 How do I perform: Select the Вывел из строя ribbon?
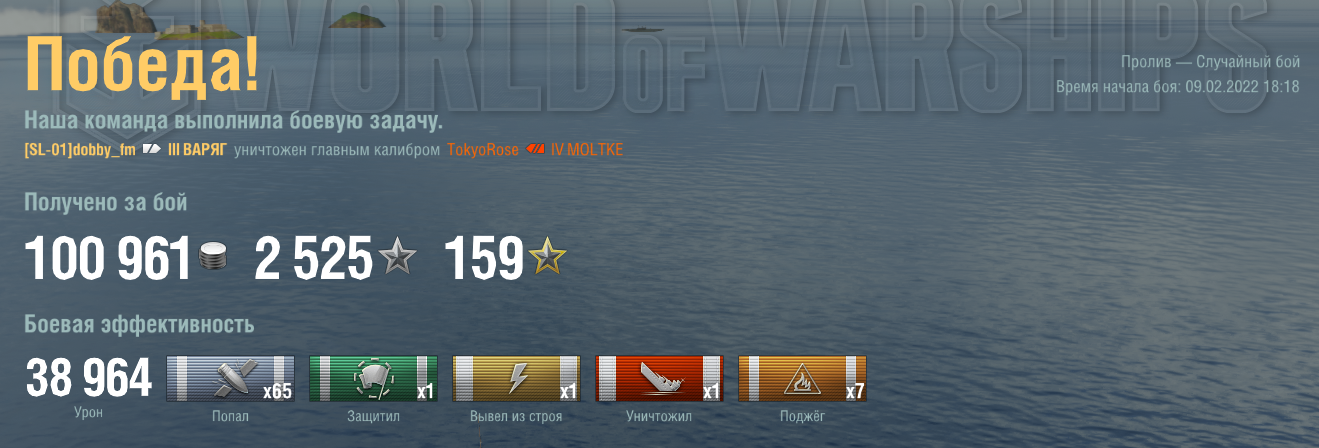pyautogui.click(x=516, y=379)
